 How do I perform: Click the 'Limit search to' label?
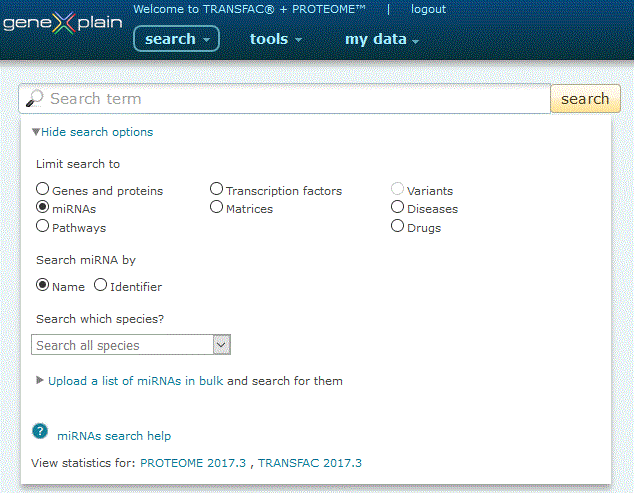tap(78, 164)
